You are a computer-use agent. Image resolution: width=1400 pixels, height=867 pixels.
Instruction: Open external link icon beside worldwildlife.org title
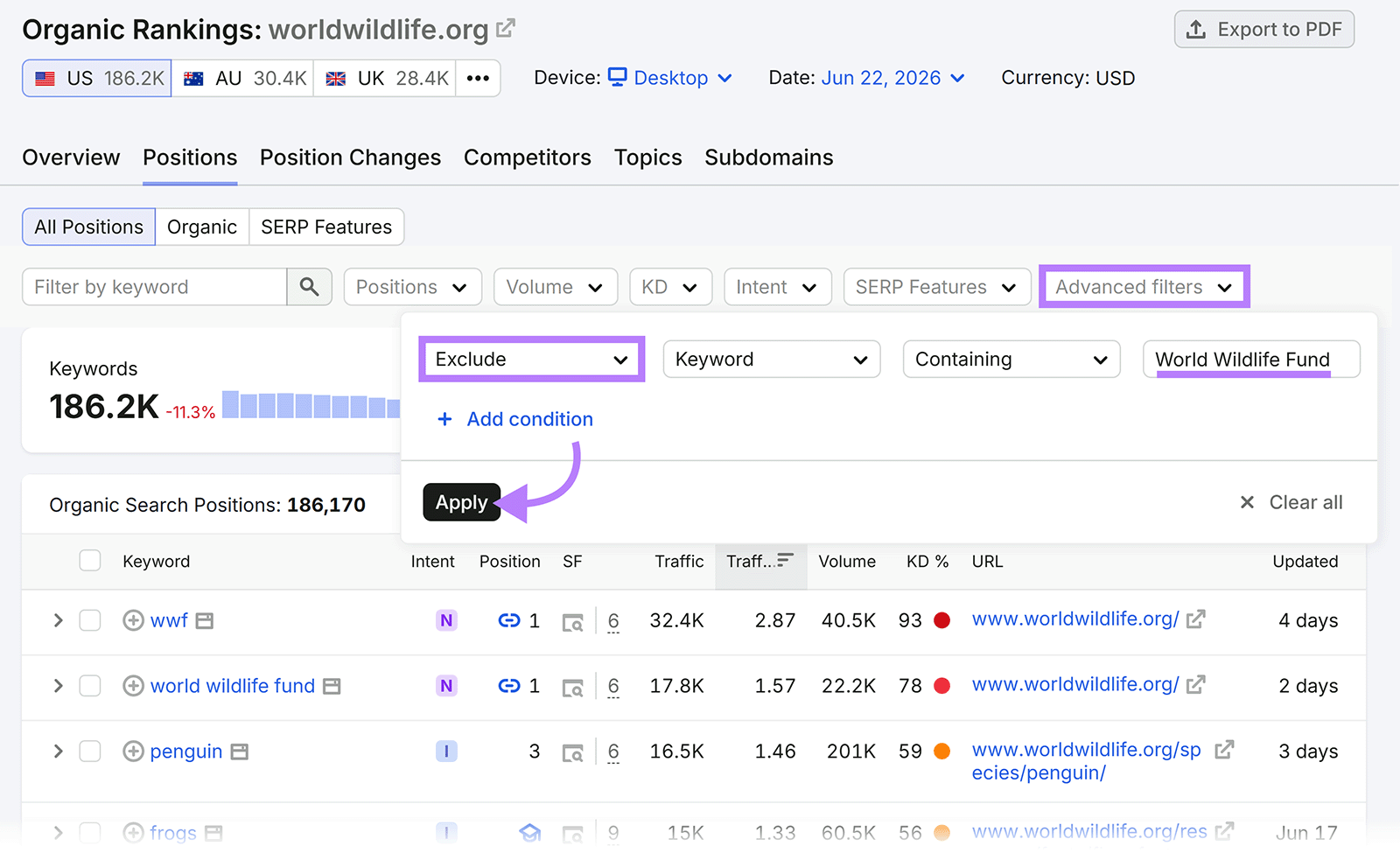click(506, 29)
